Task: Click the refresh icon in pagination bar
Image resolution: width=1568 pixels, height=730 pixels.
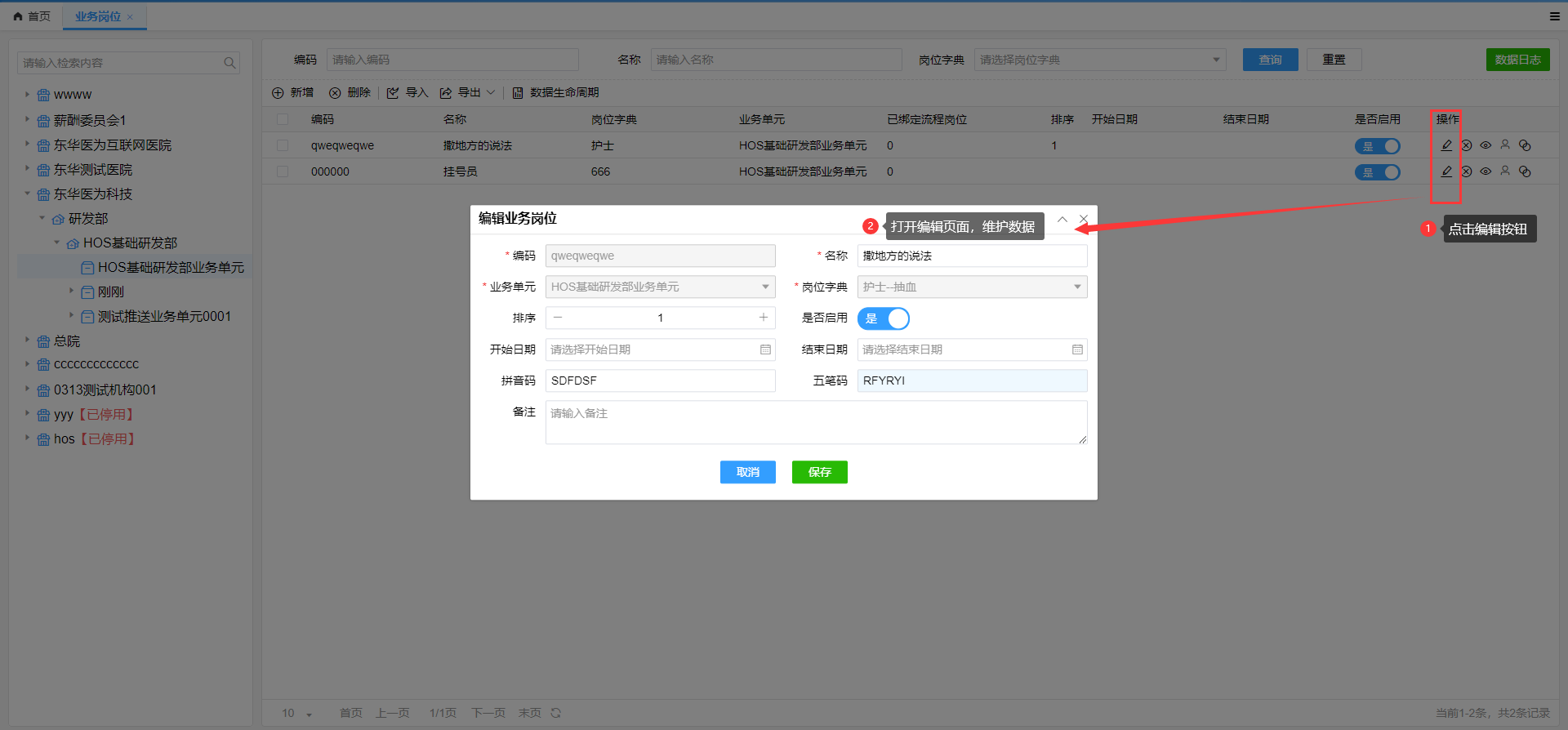Action: click(x=556, y=713)
